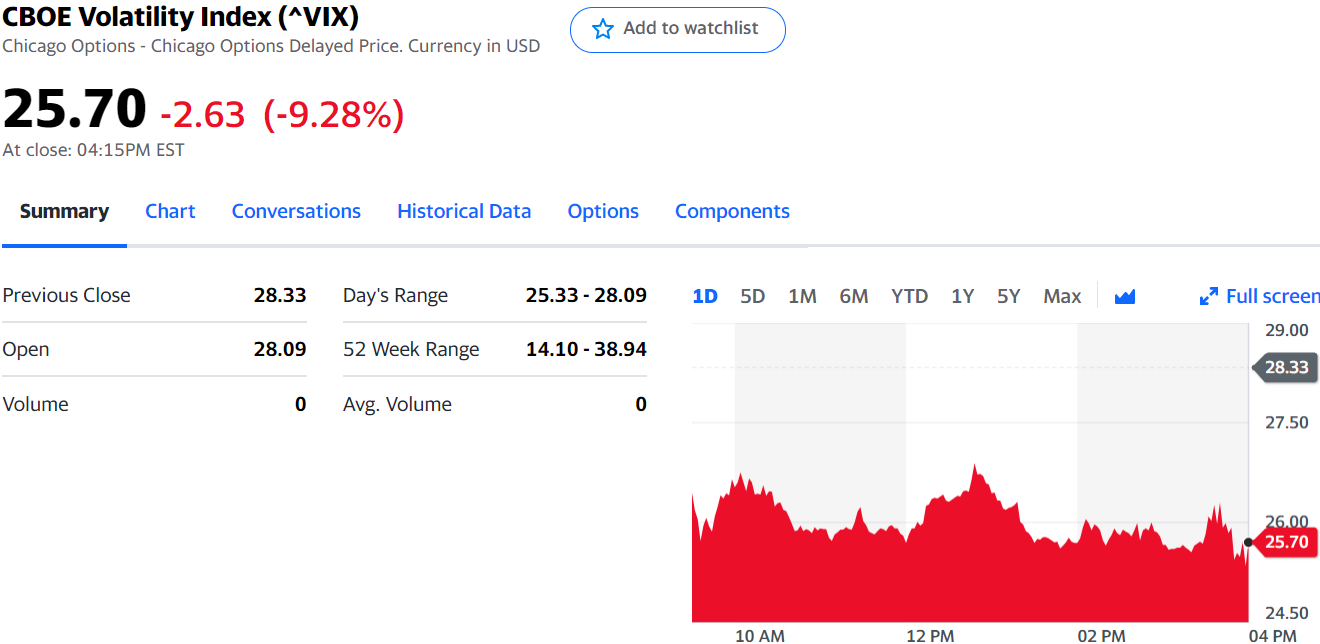Click the CBOE Volatility Index (^VIX) title
Viewport: 1320px width, 644px height.
(x=181, y=17)
